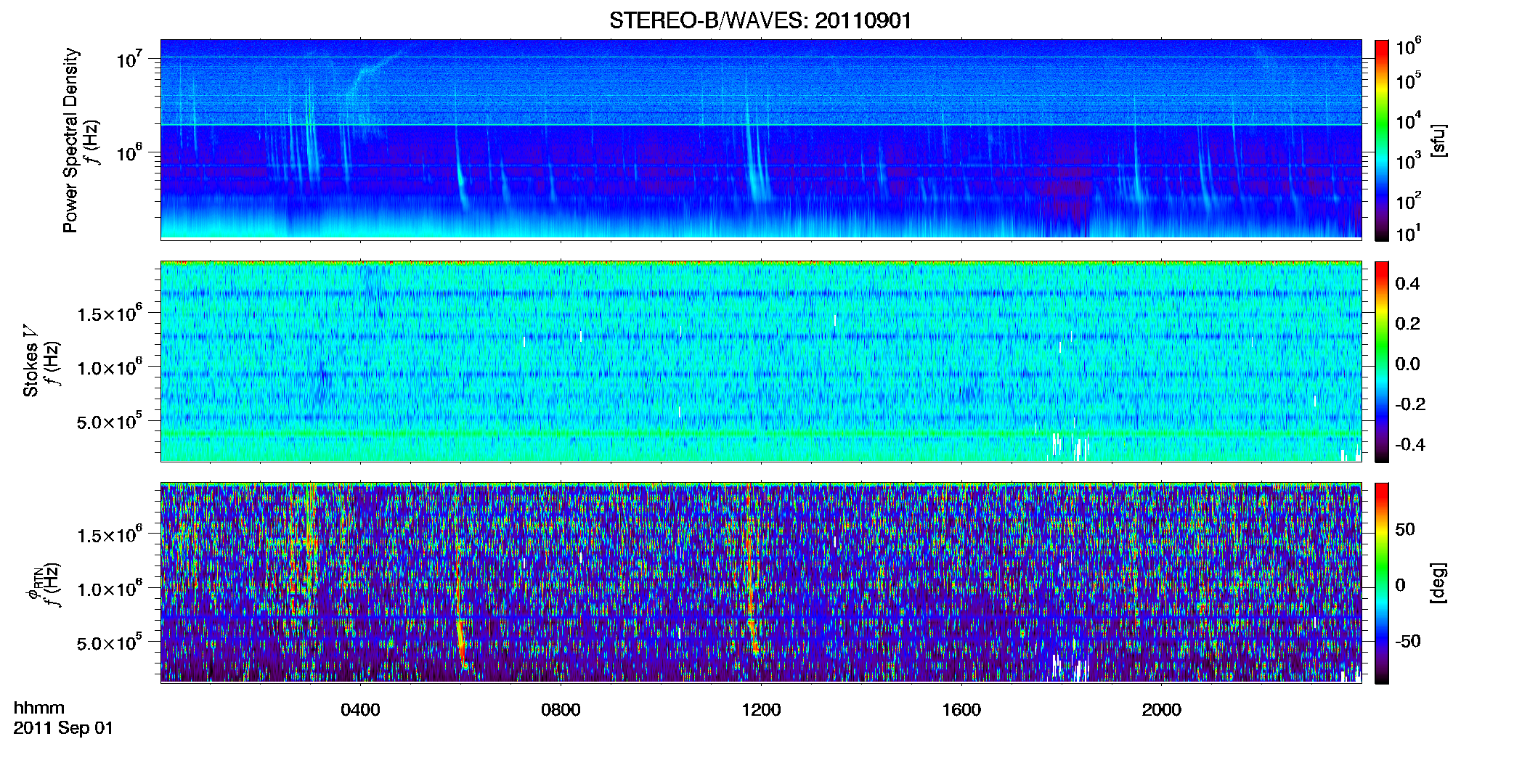
Task: Click the Power Spectral Density axis label
Action: tap(70, 140)
